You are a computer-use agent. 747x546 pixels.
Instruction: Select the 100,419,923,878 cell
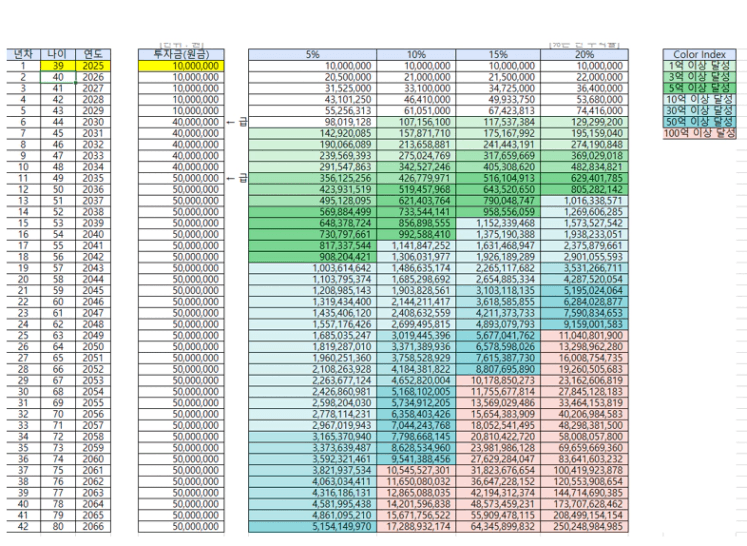pyautogui.click(x=584, y=470)
